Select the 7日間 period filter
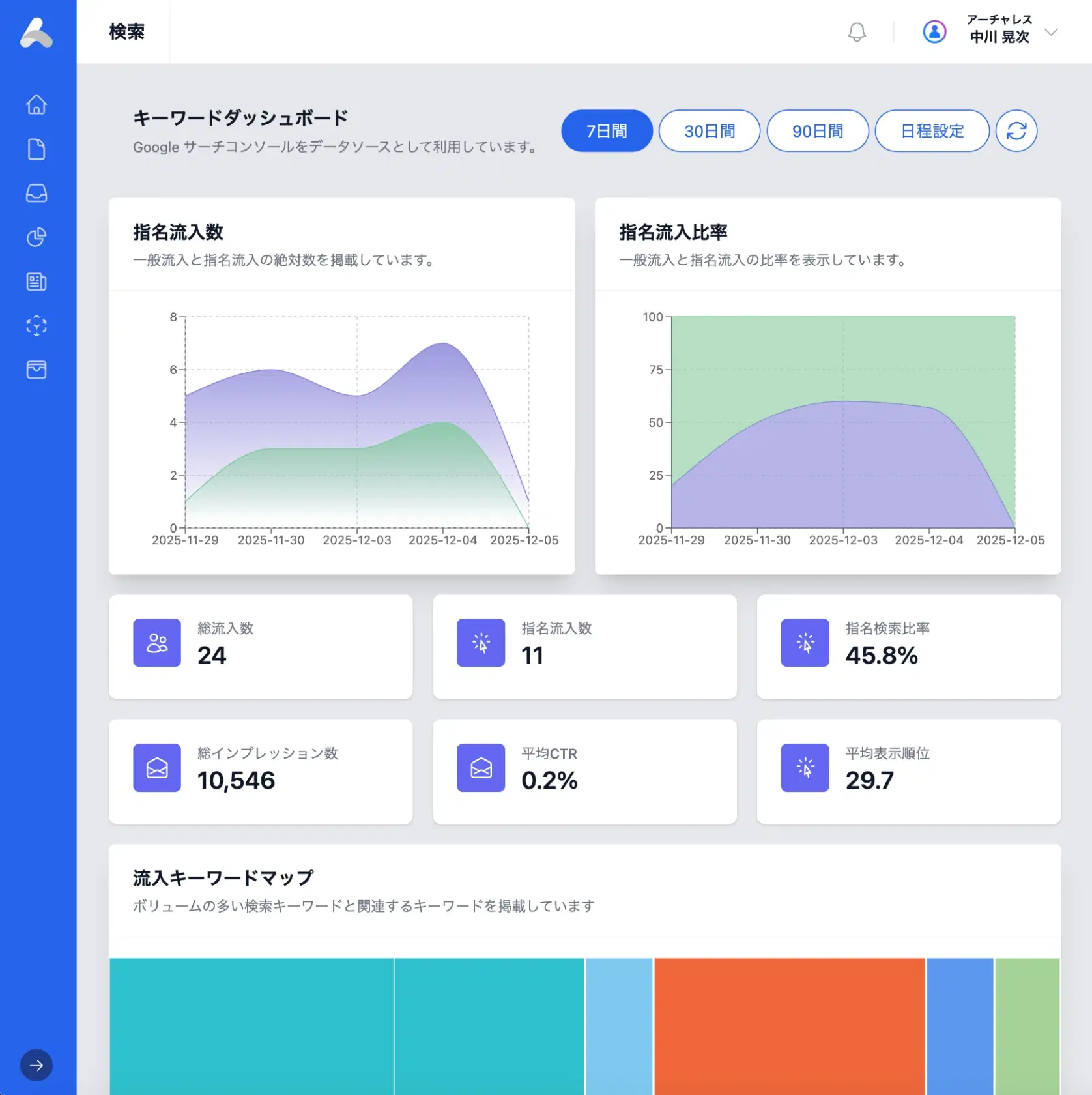Image resolution: width=1092 pixels, height=1095 pixels. point(607,131)
